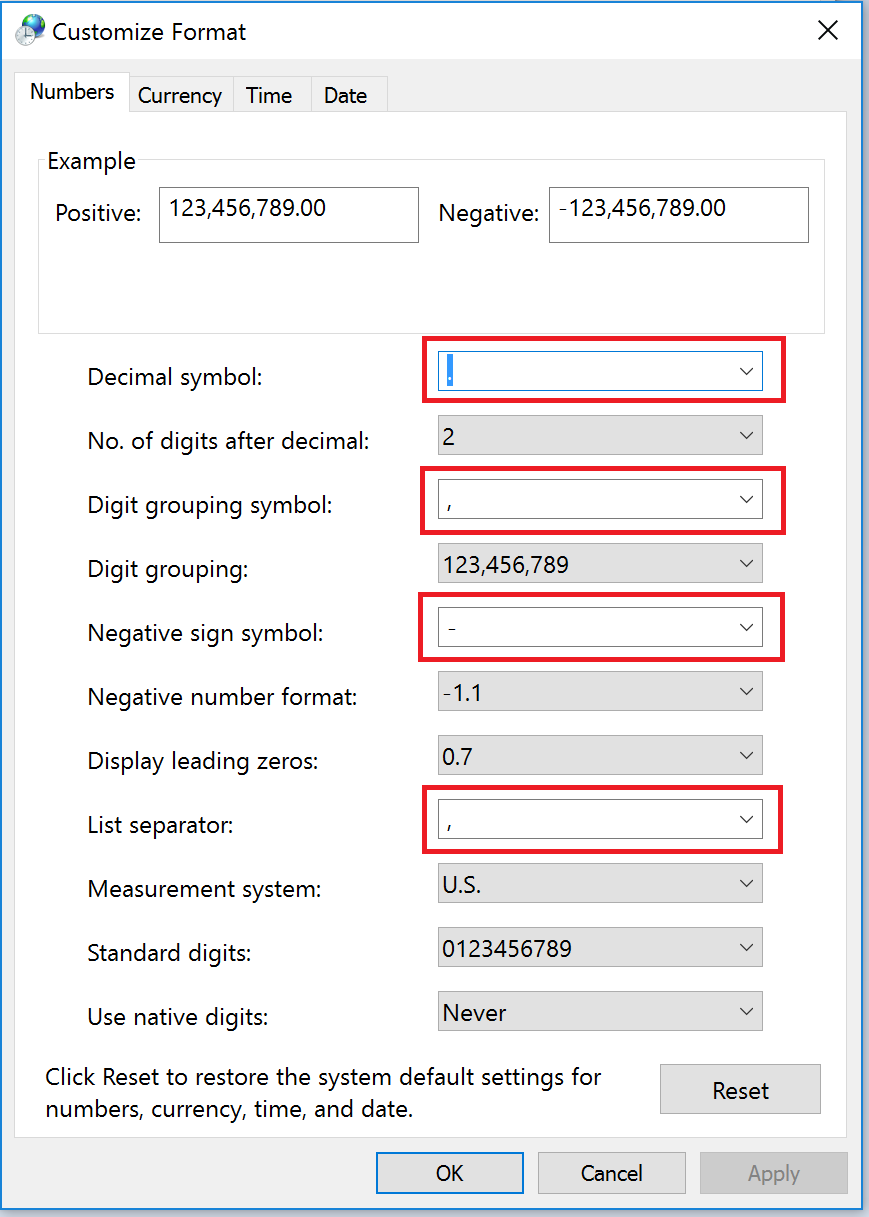869x1217 pixels.
Task: Click the Positive example field
Action: [x=288, y=214]
